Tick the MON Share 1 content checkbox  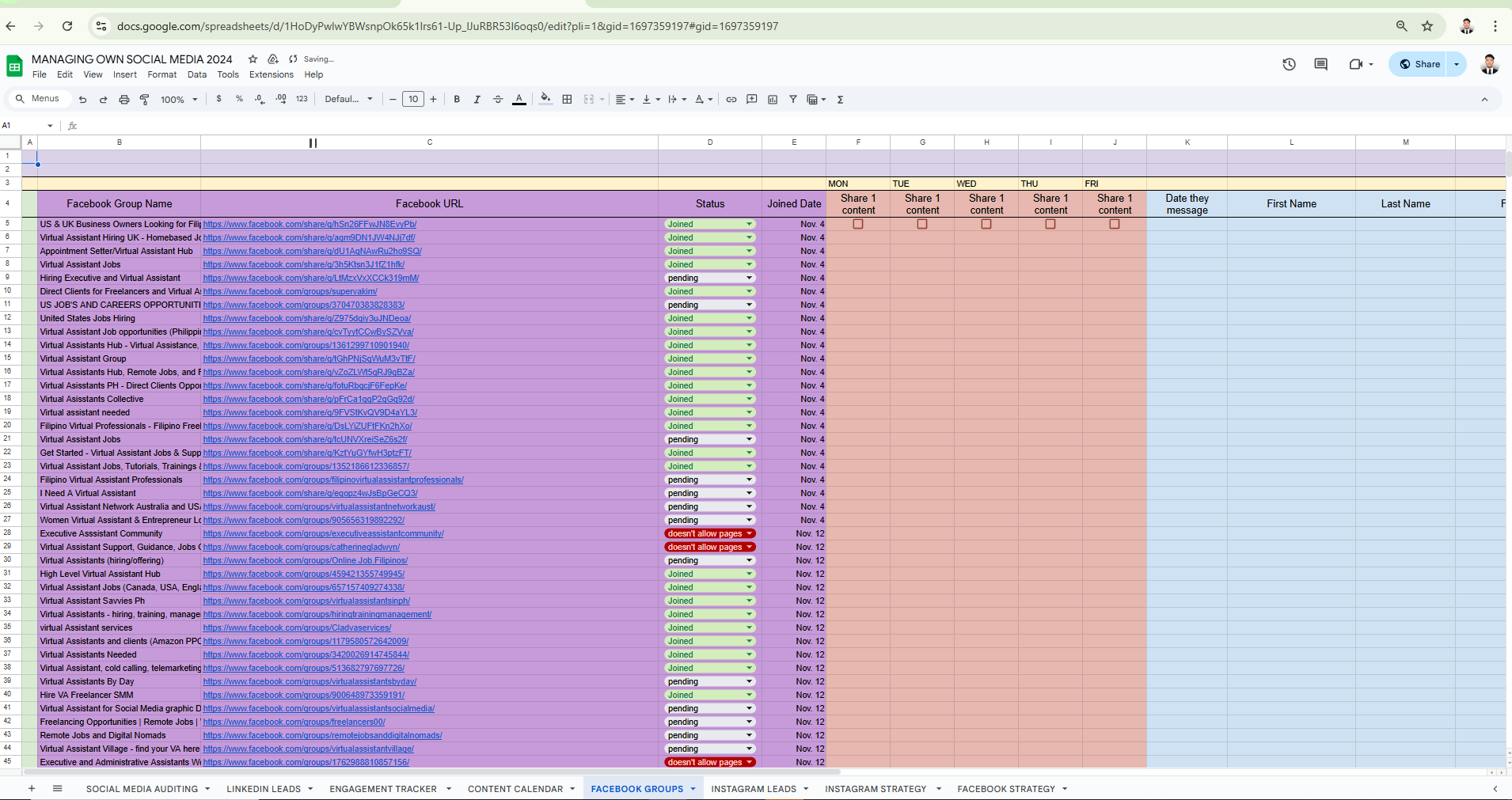coord(858,224)
